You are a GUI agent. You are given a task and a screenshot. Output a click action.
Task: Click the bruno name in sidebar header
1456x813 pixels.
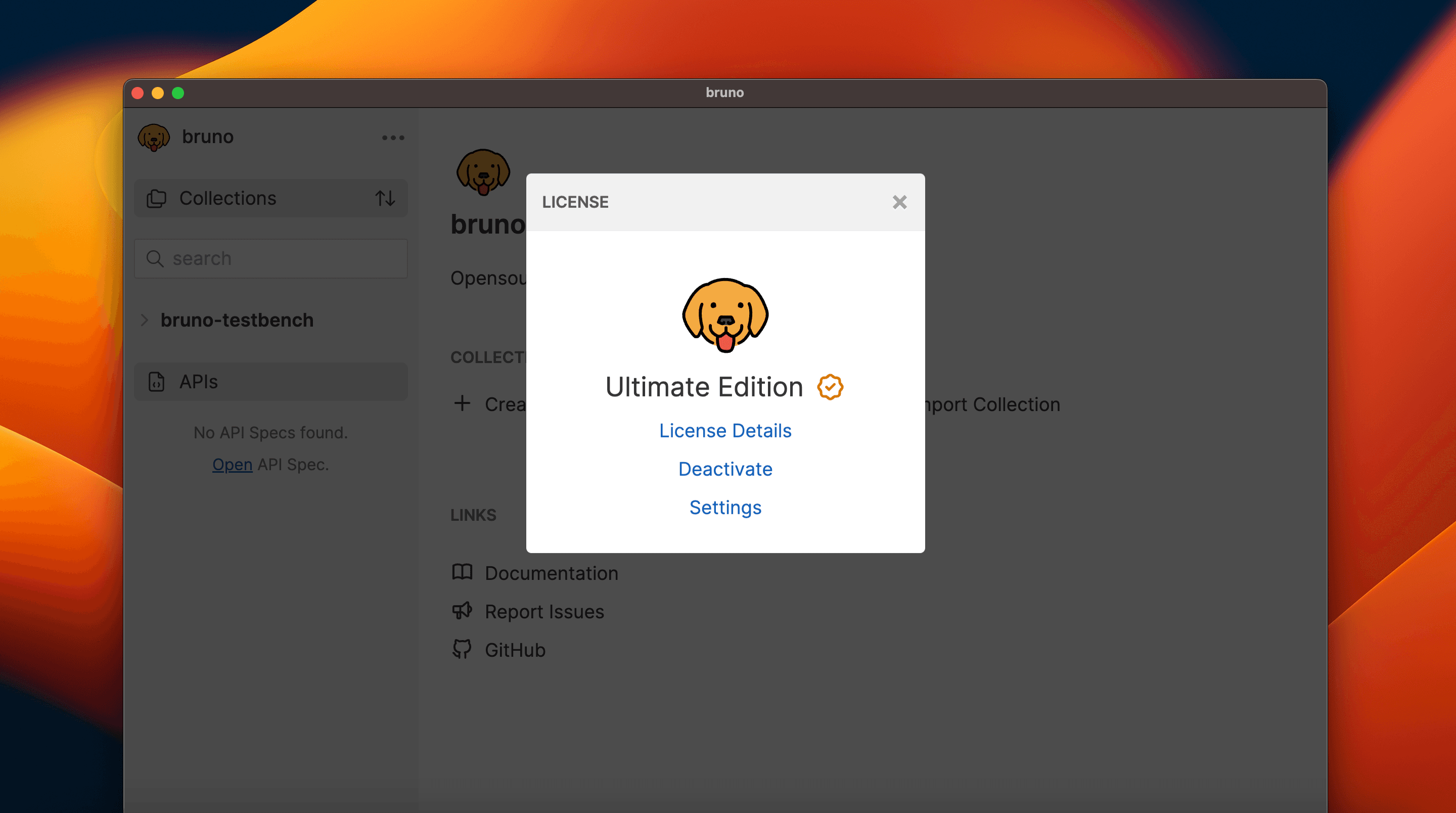click(x=207, y=136)
